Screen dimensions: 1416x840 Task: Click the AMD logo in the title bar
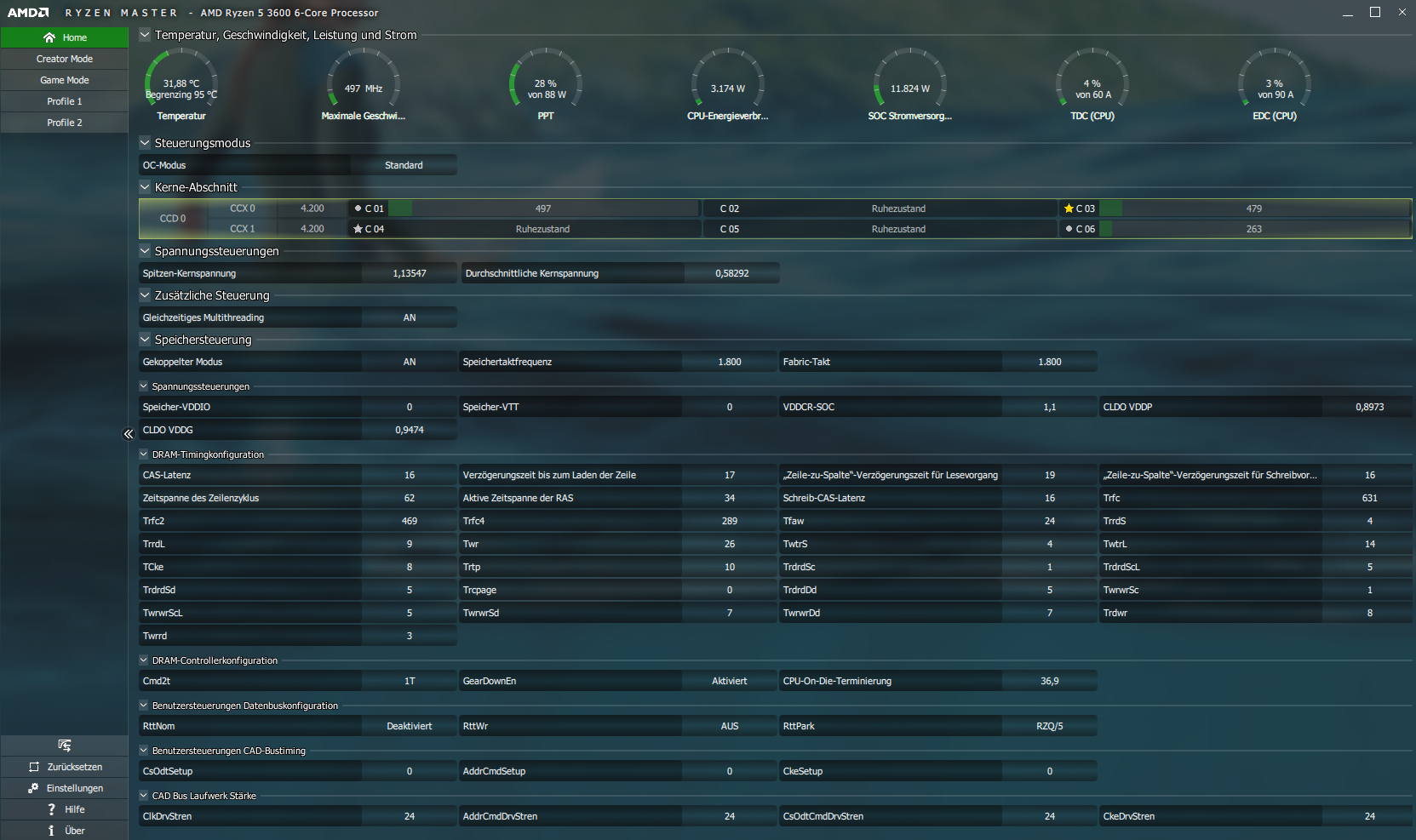28,13
